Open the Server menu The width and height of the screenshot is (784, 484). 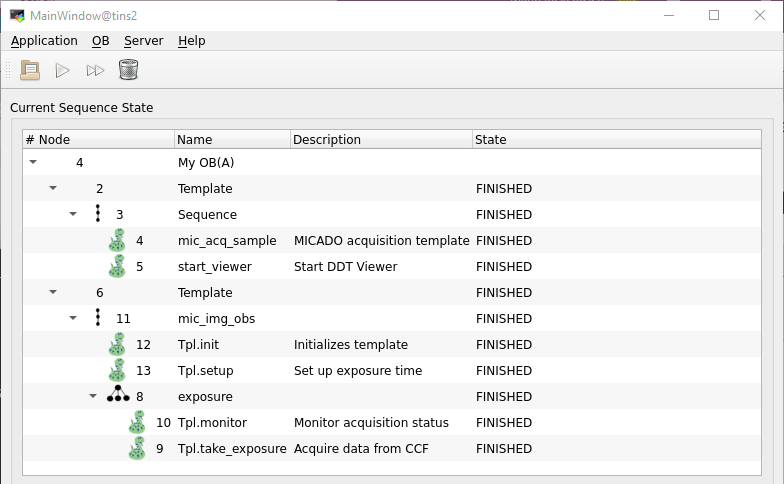143,41
